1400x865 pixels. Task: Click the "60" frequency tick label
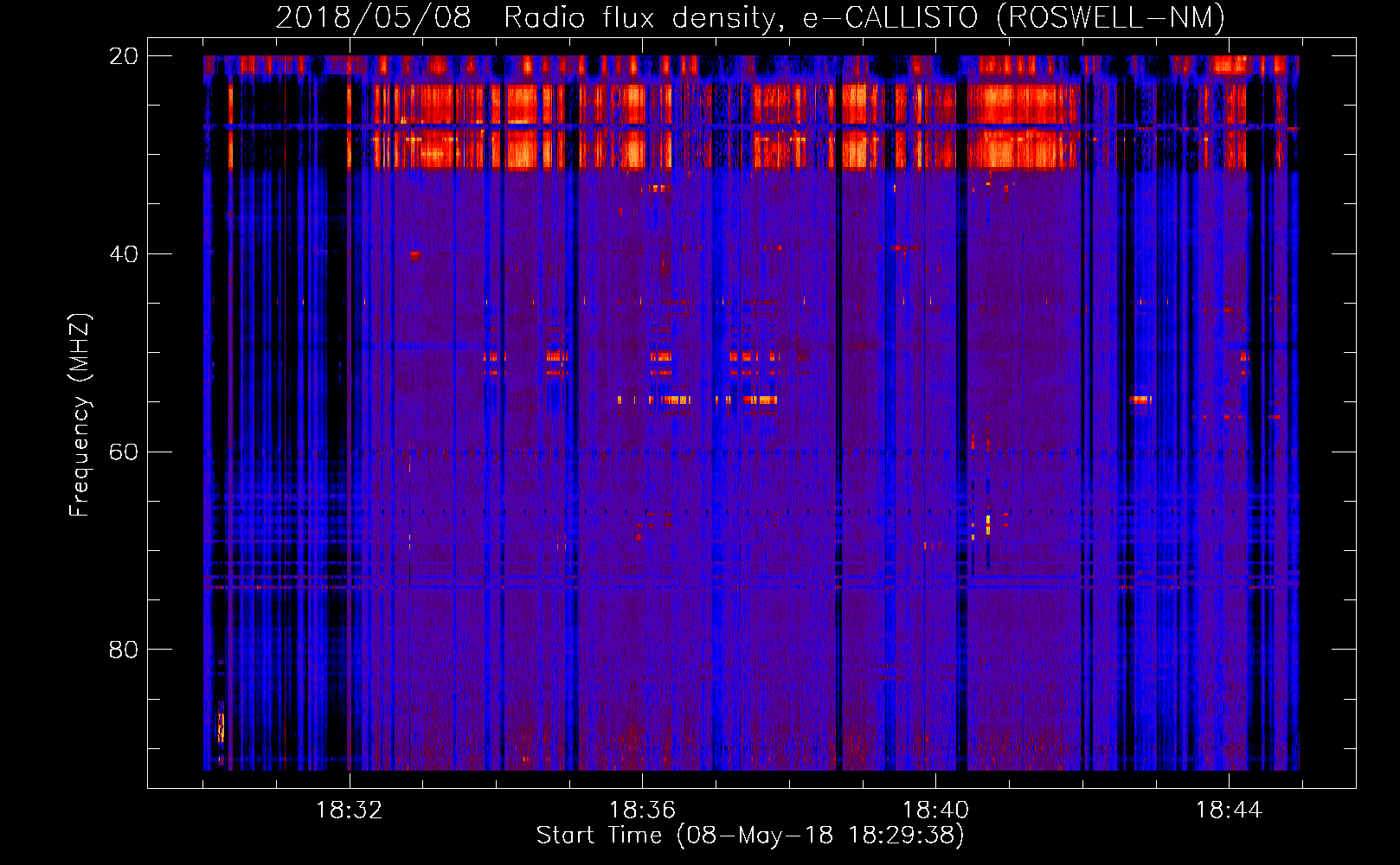(124, 452)
